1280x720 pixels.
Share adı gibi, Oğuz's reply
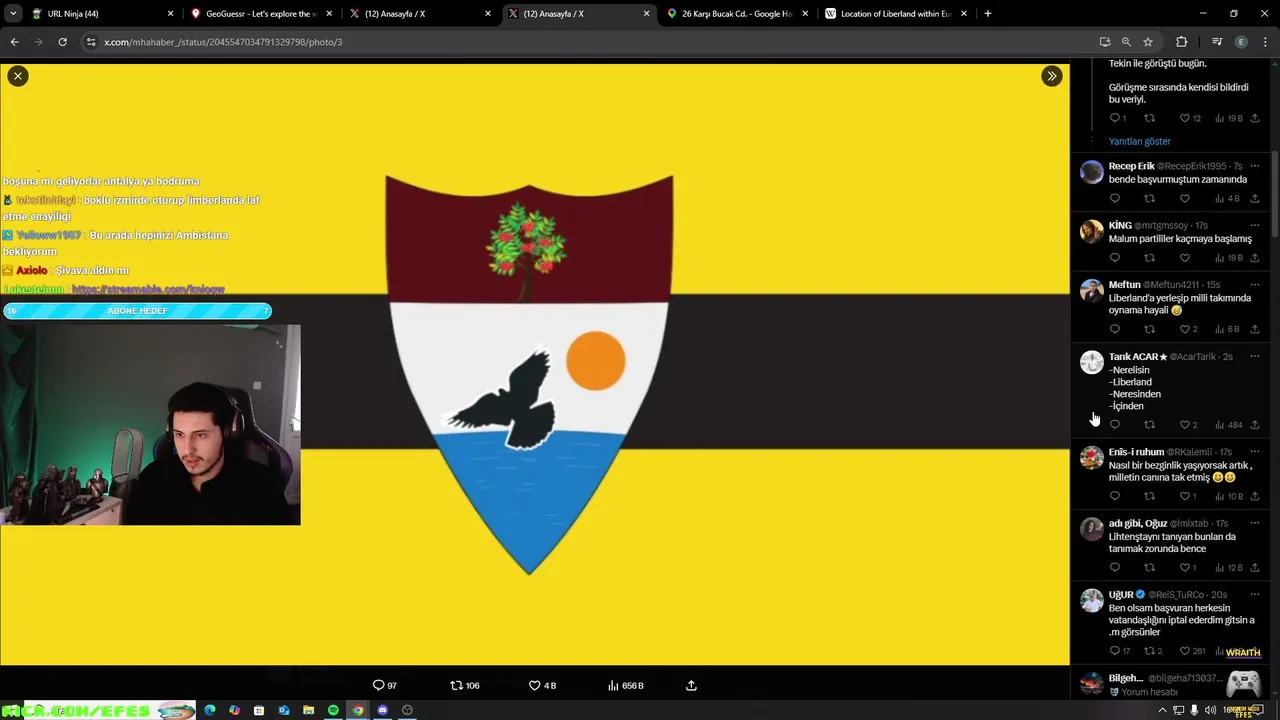click(x=1255, y=568)
